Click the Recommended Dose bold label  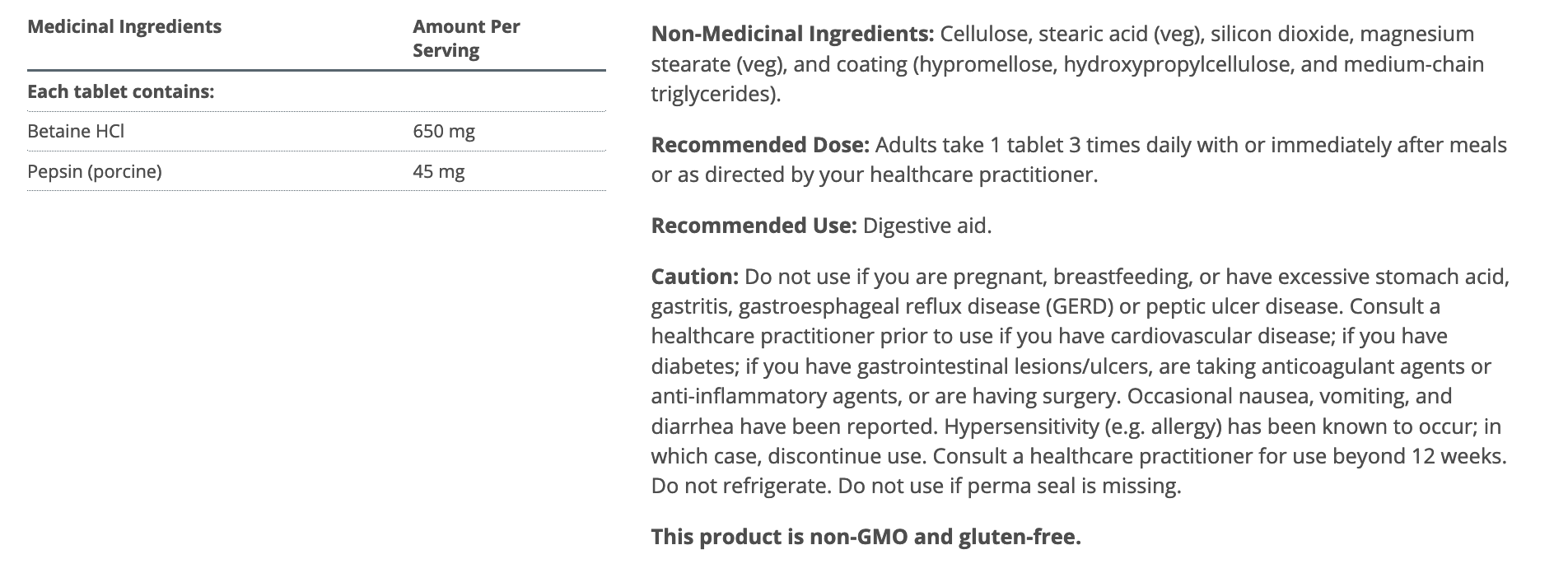pyautogui.click(x=760, y=145)
